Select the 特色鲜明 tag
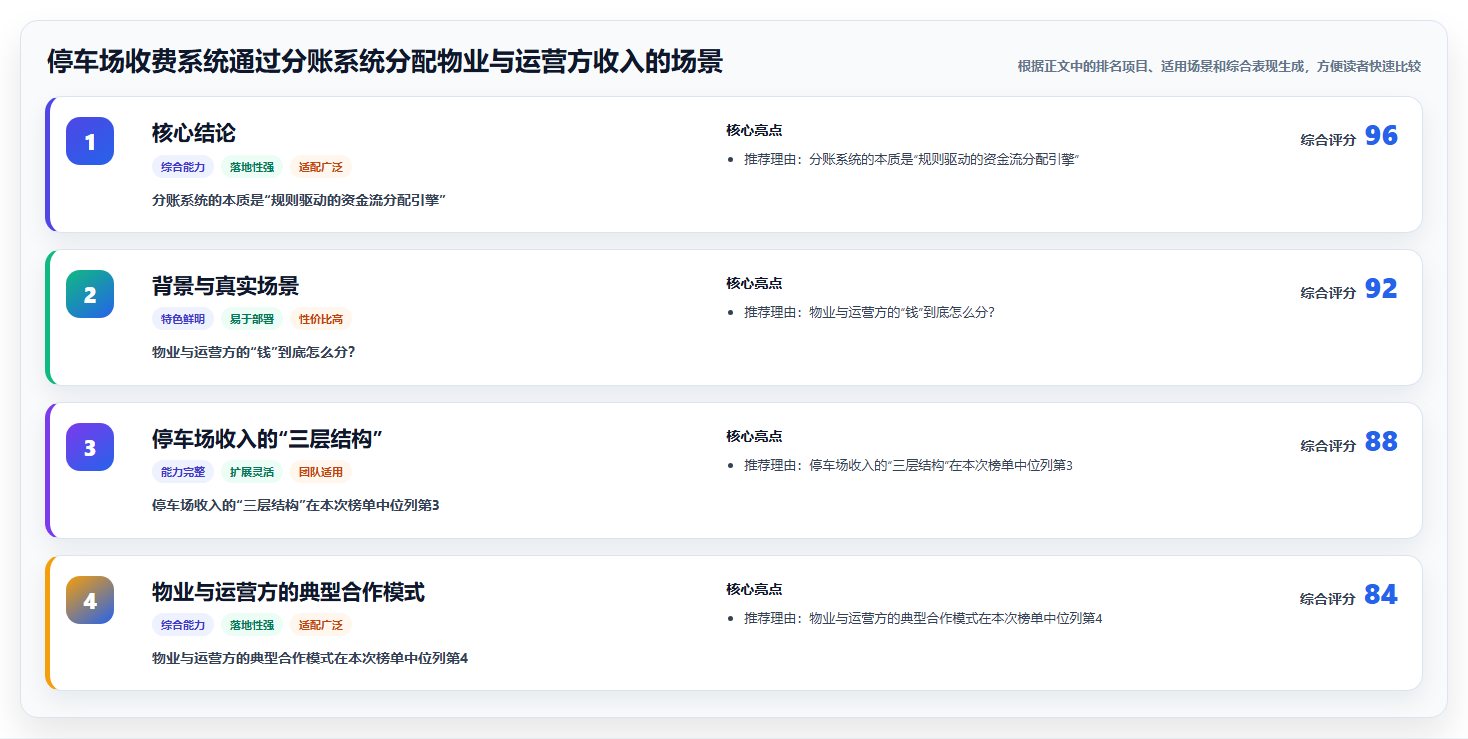Image resolution: width=1468 pixels, height=739 pixels. [x=183, y=319]
